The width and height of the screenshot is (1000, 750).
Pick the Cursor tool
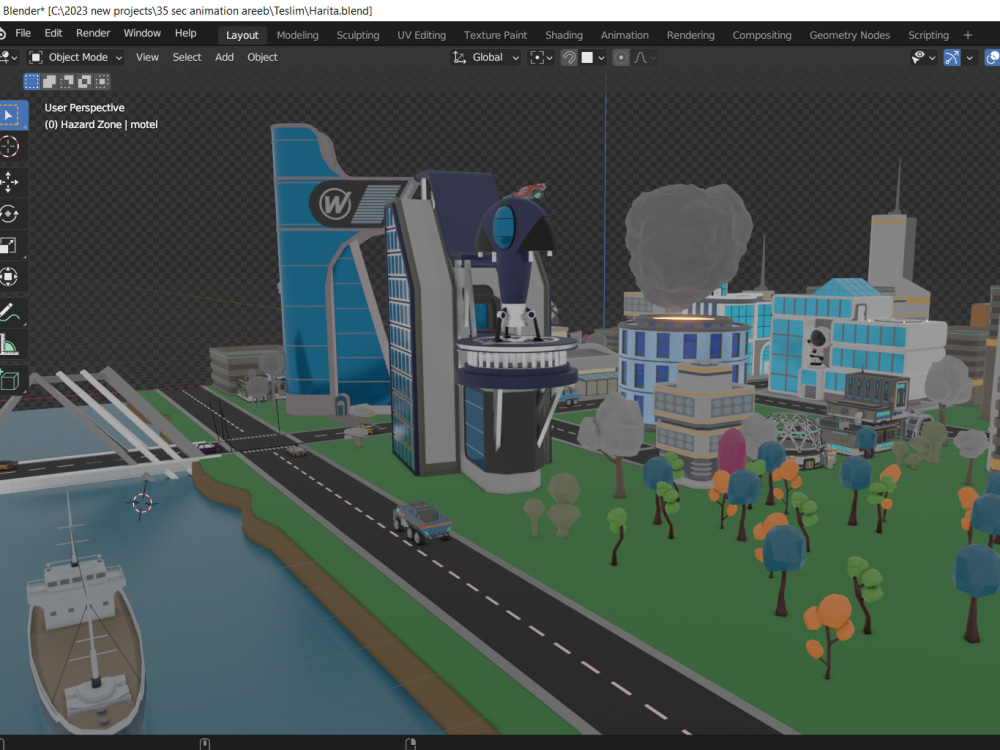tap(13, 147)
